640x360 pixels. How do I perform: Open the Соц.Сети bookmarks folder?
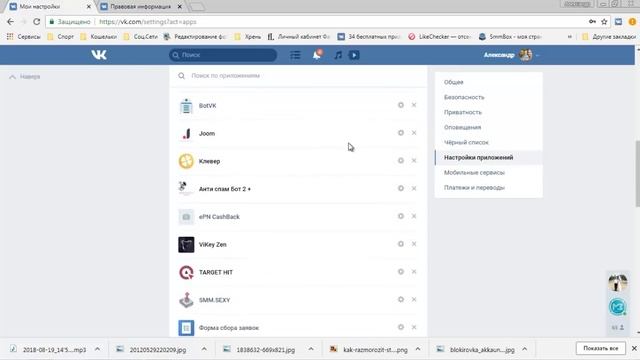140,37
